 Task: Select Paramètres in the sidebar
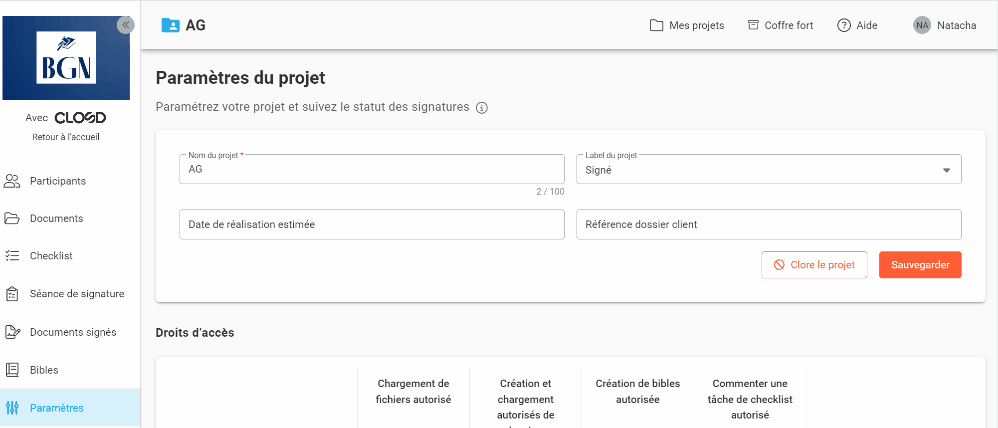pos(56,408)
